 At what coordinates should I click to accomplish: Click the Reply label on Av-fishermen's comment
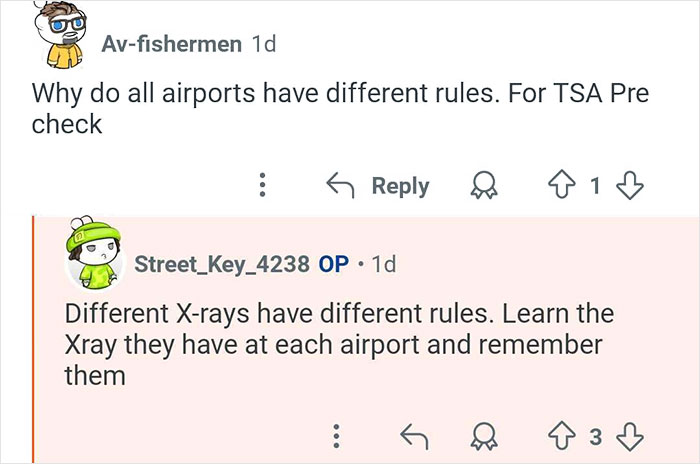point(400,186)
